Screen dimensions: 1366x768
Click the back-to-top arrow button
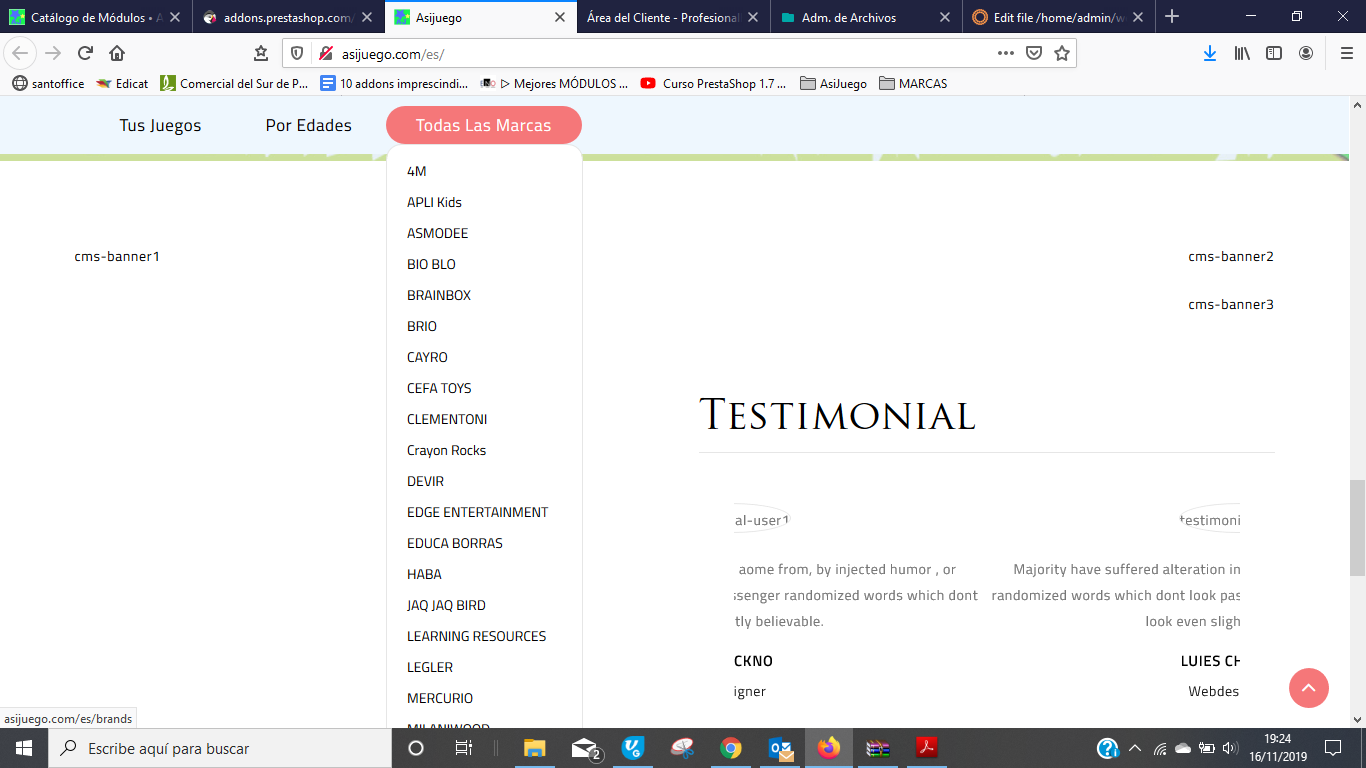1309,688
